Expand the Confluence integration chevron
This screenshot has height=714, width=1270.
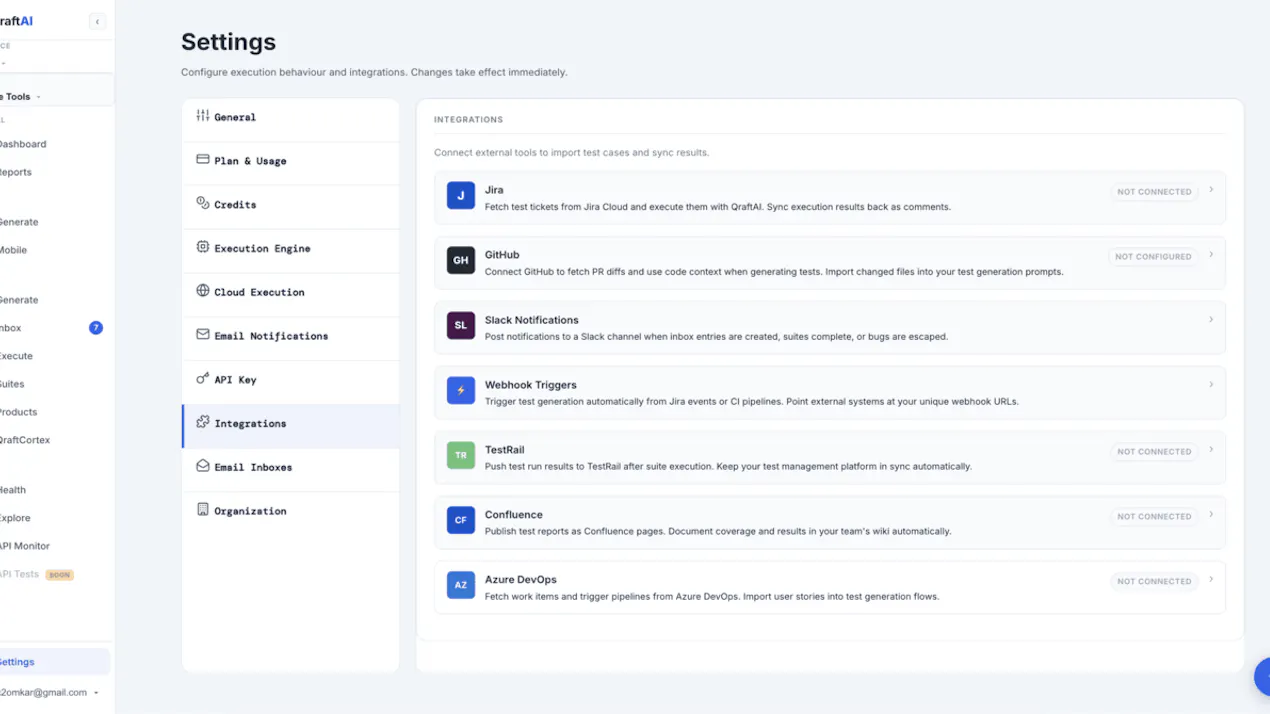tap(1211, 515)
